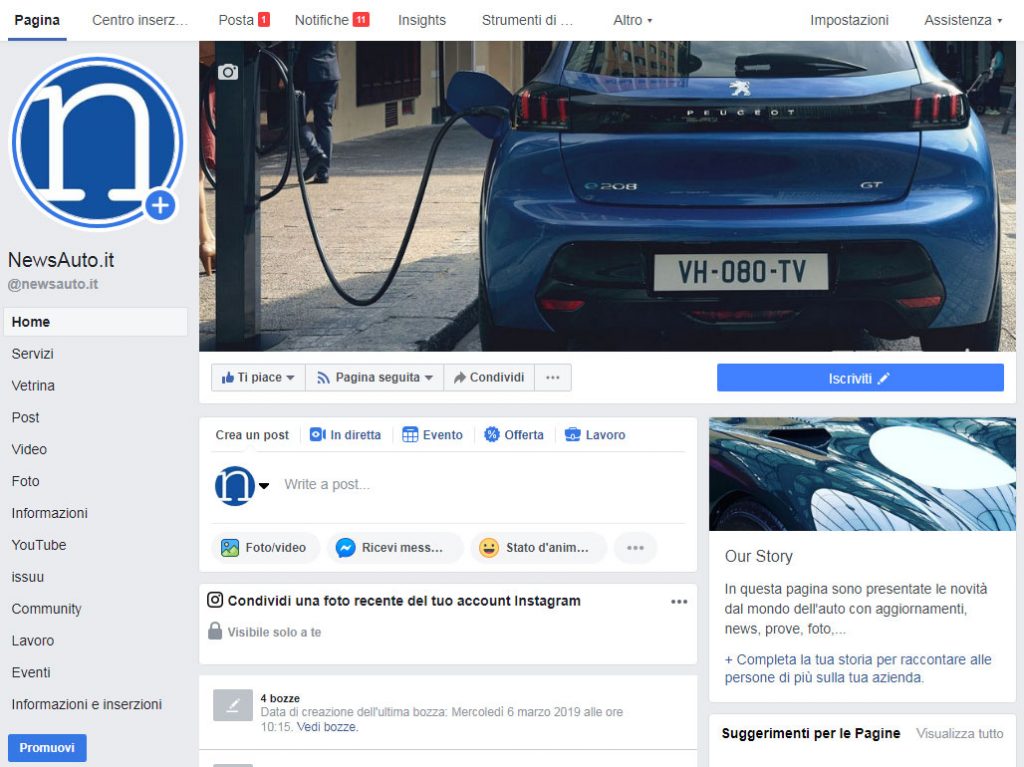Open the ellipsis menu on Instagram share card
1024x767 pixels.
pos(679,602)
